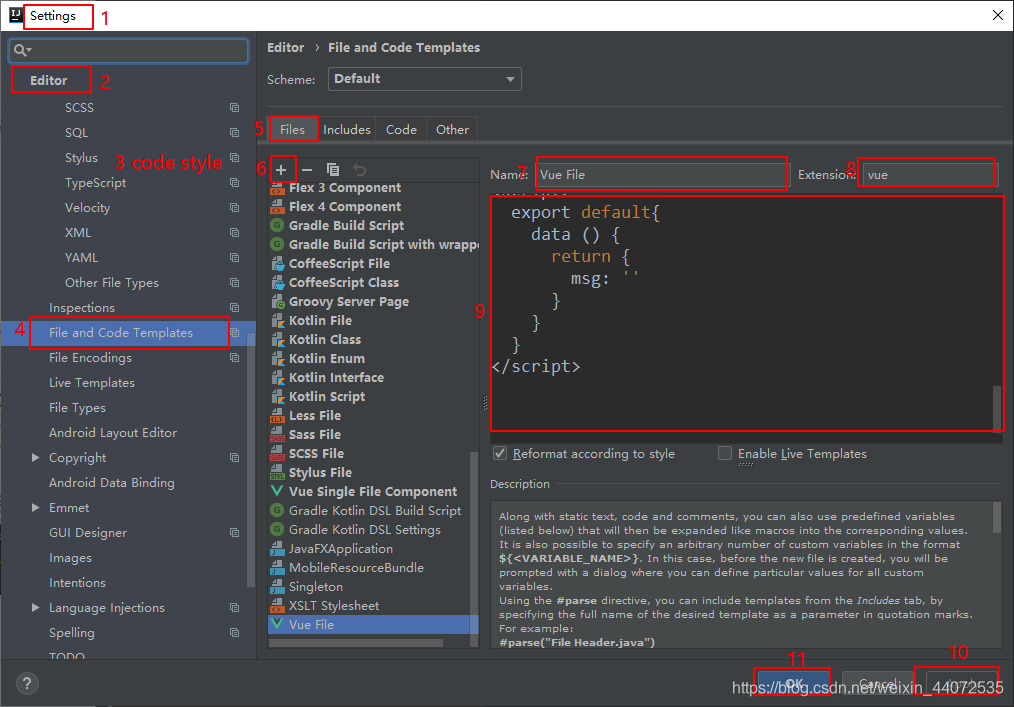The height and width of the screenshot is (707, 1014).
Task: Open File Encodings settings
Action: pos(90,358)
